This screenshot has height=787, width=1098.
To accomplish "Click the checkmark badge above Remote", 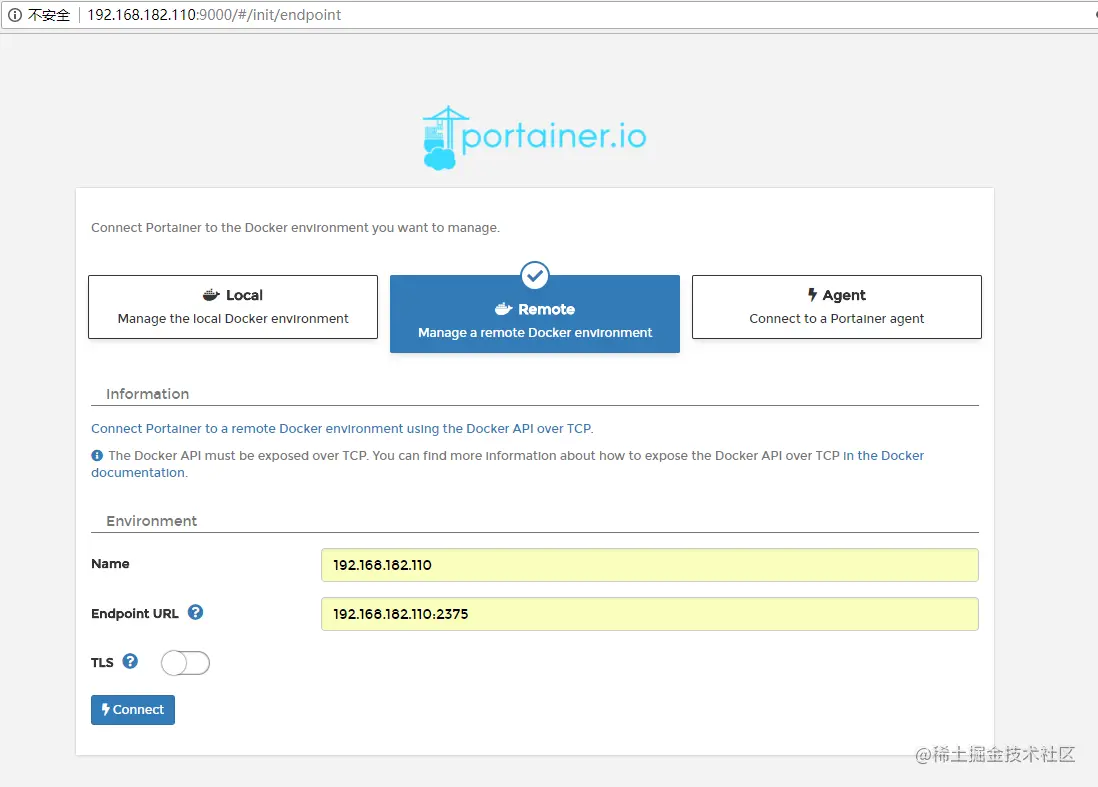I will point(535,276).
